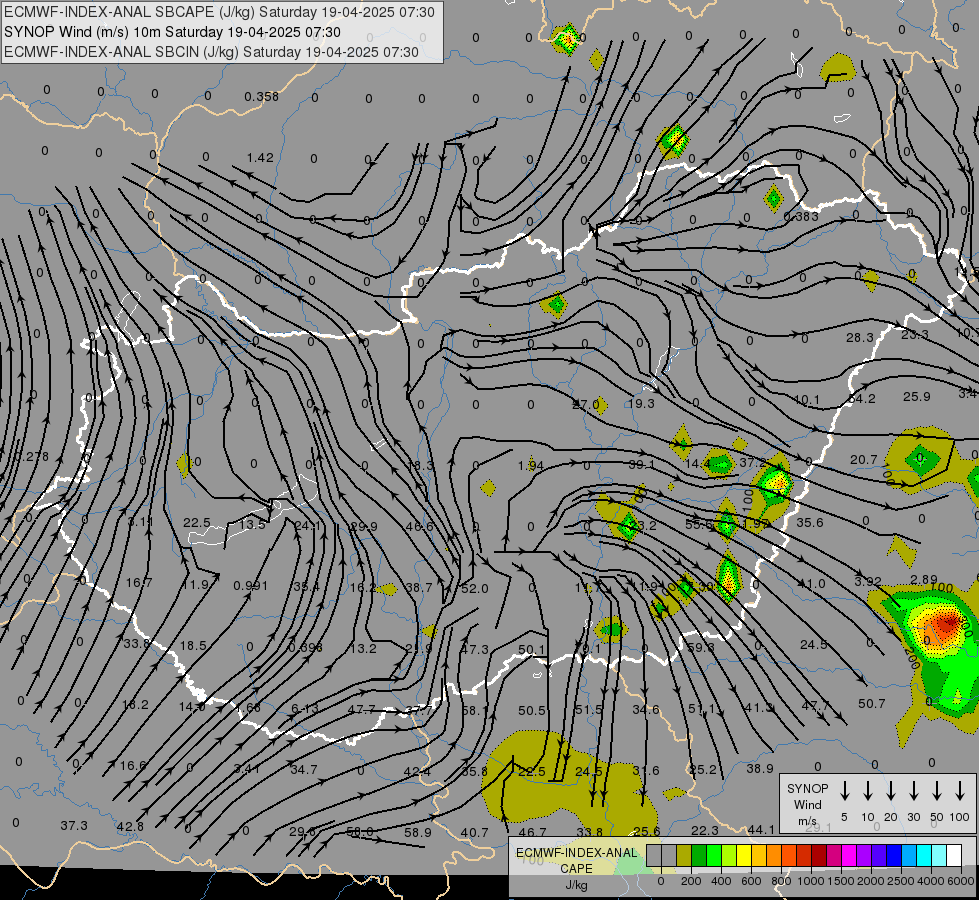Click the 39.1 value on the map

642,464
